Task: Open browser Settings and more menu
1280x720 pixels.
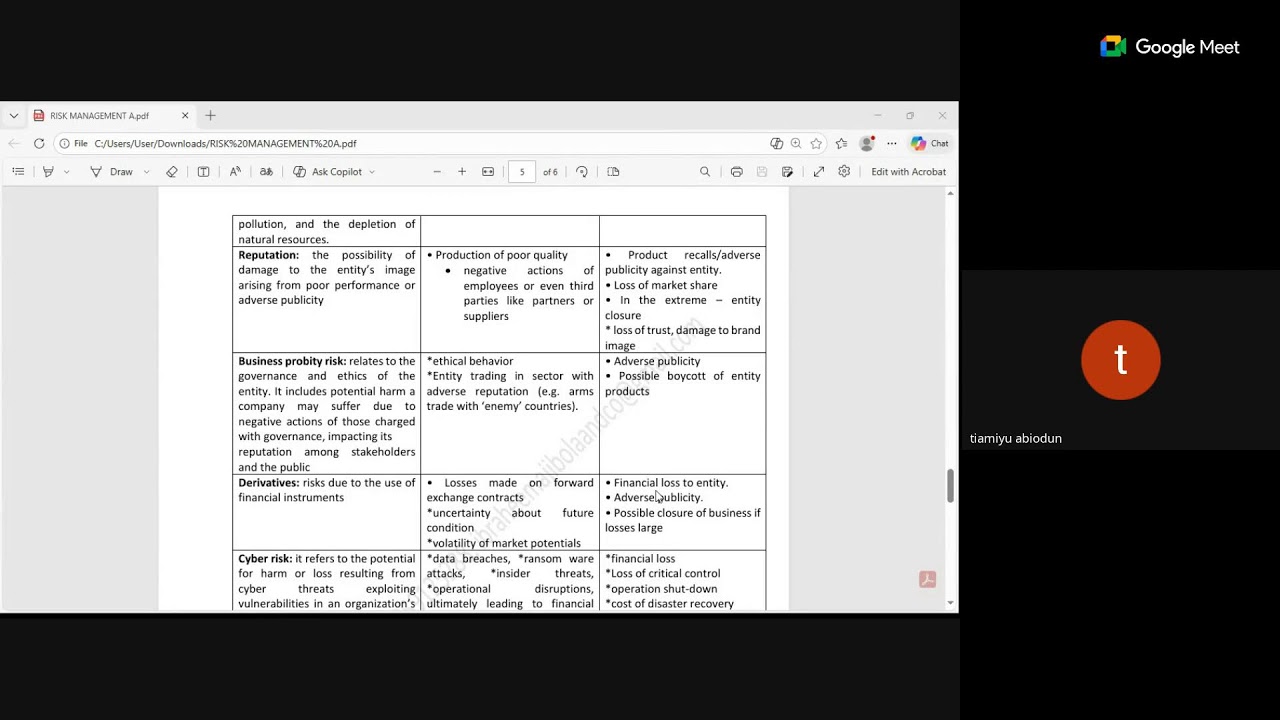Action: tap(892, 144)
